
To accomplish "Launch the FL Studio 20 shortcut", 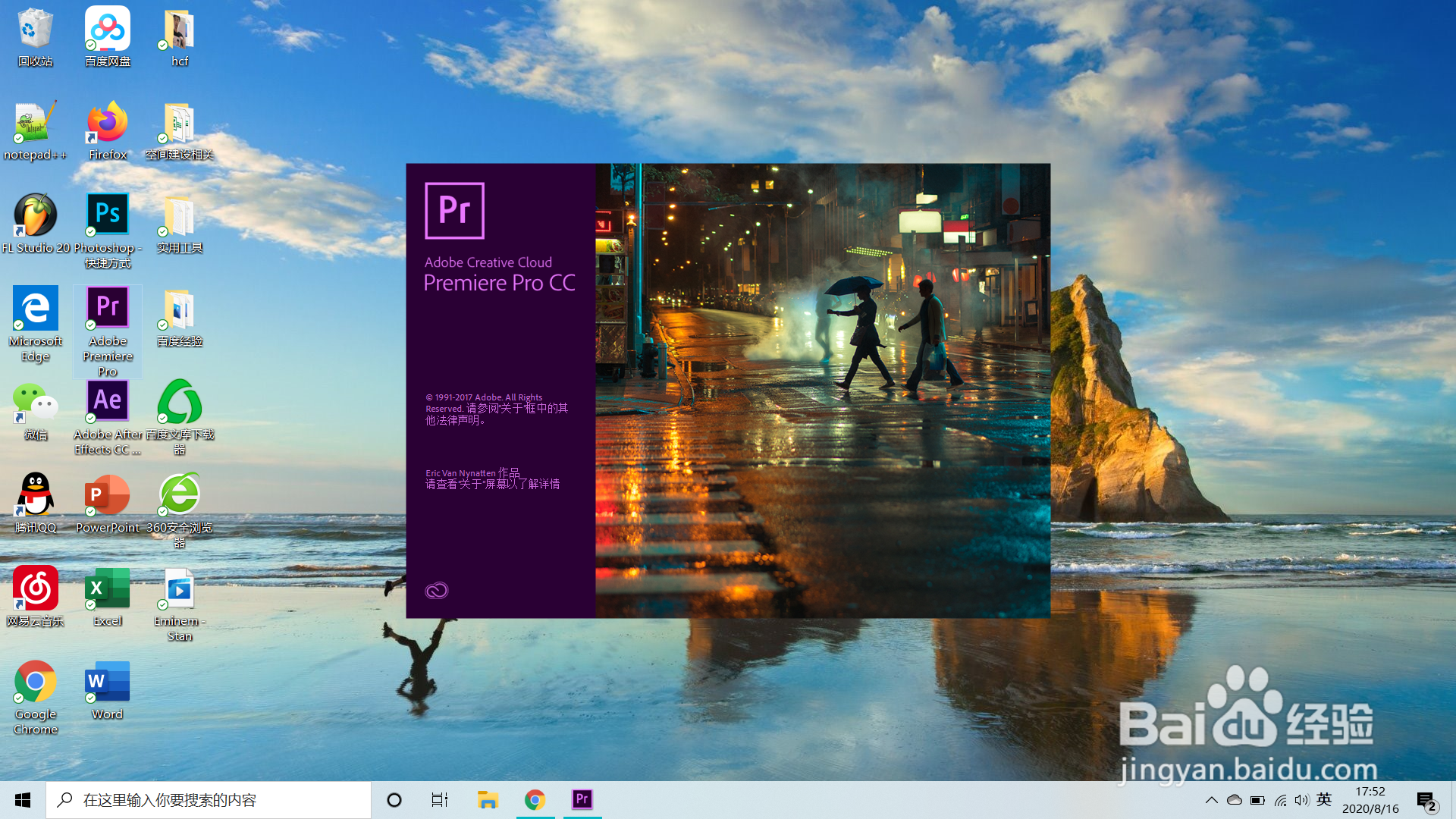I will [x=35, y=224].
